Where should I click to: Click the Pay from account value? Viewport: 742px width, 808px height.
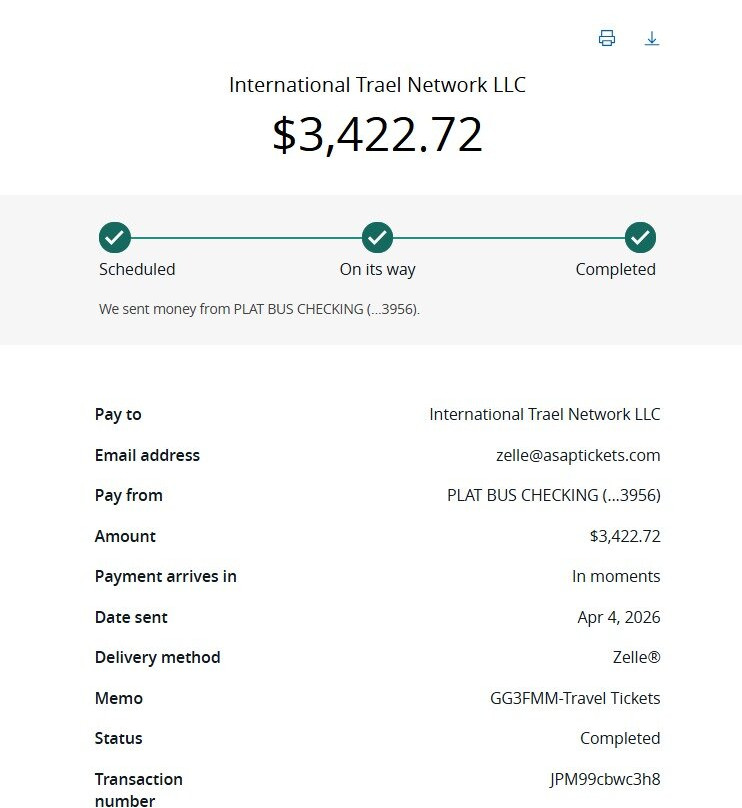click(x=553, y=495)
